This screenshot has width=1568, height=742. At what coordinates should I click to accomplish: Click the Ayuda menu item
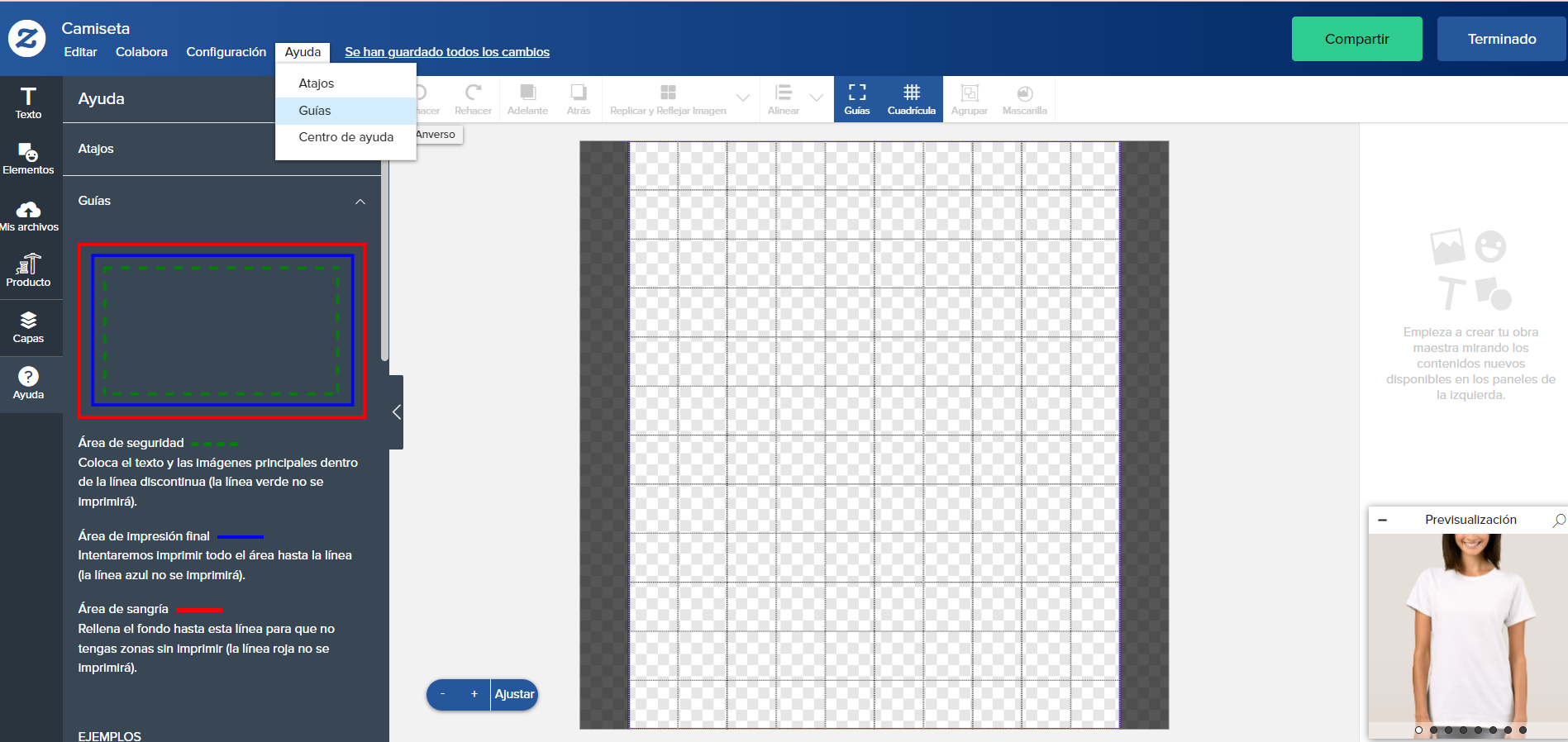pos(303,52)
